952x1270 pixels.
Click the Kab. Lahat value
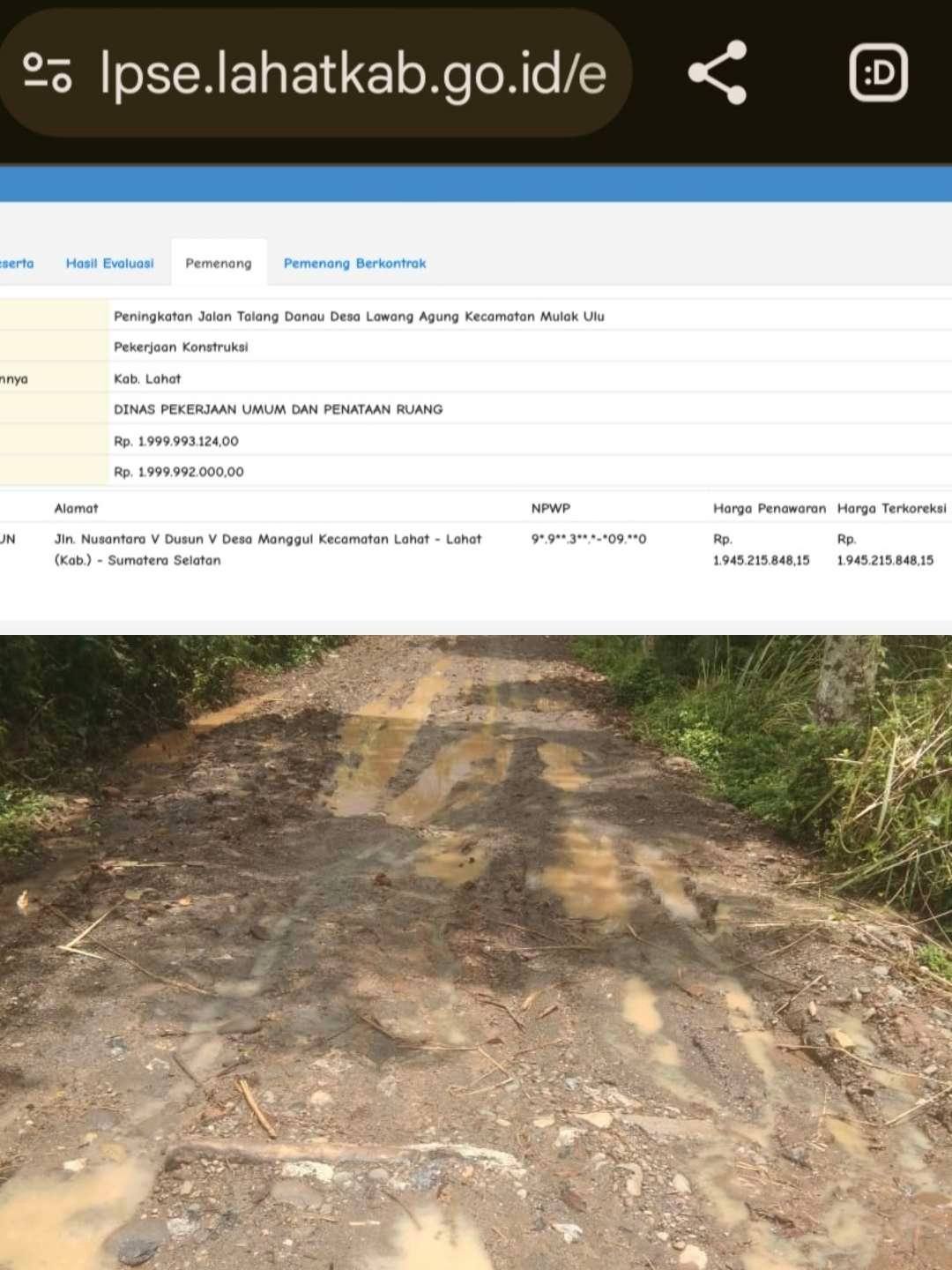[x=147, y=378]
